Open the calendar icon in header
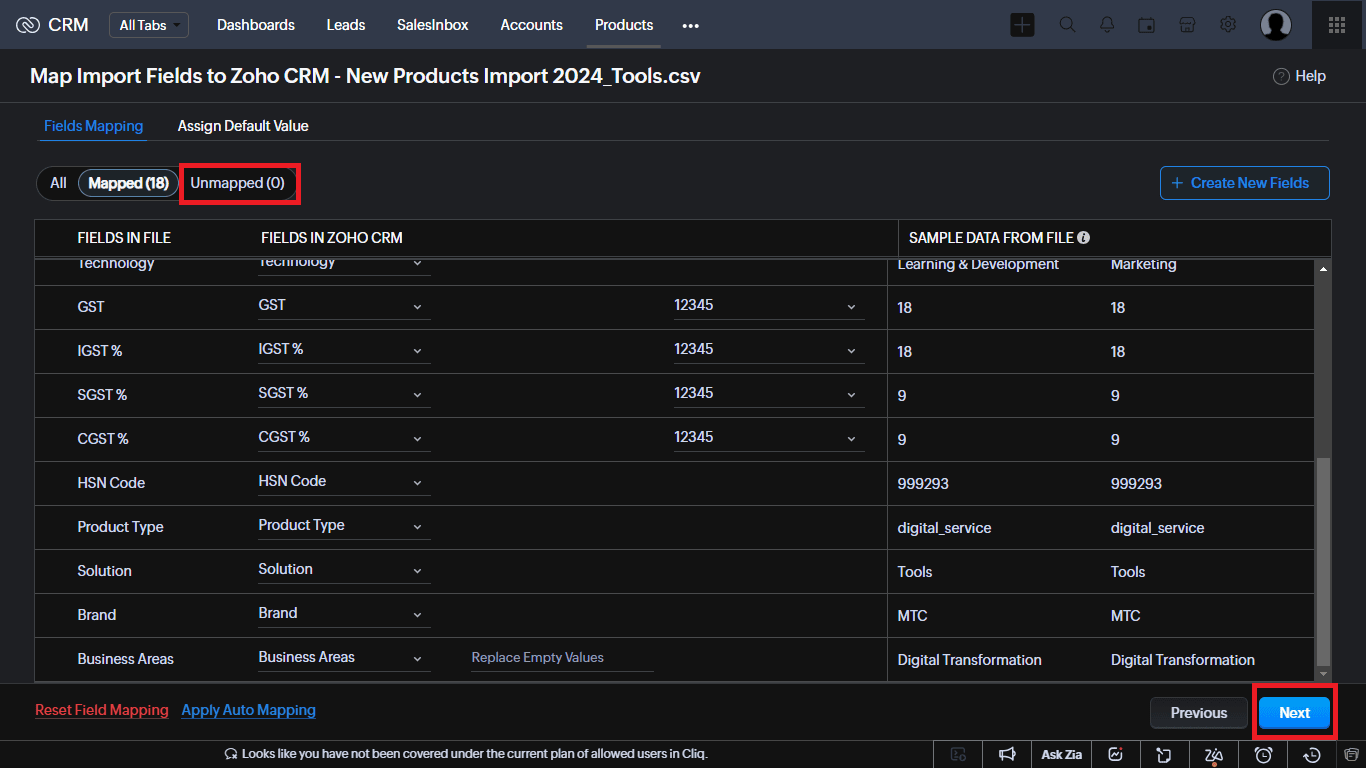 pyautogui.click(x=1147, y=25)
